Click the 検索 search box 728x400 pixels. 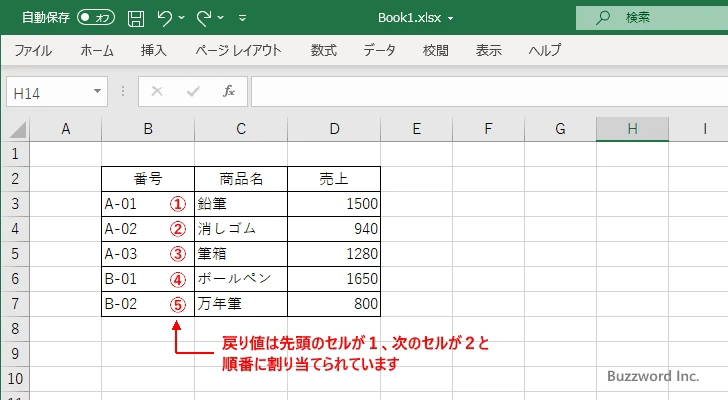[652, 18]
